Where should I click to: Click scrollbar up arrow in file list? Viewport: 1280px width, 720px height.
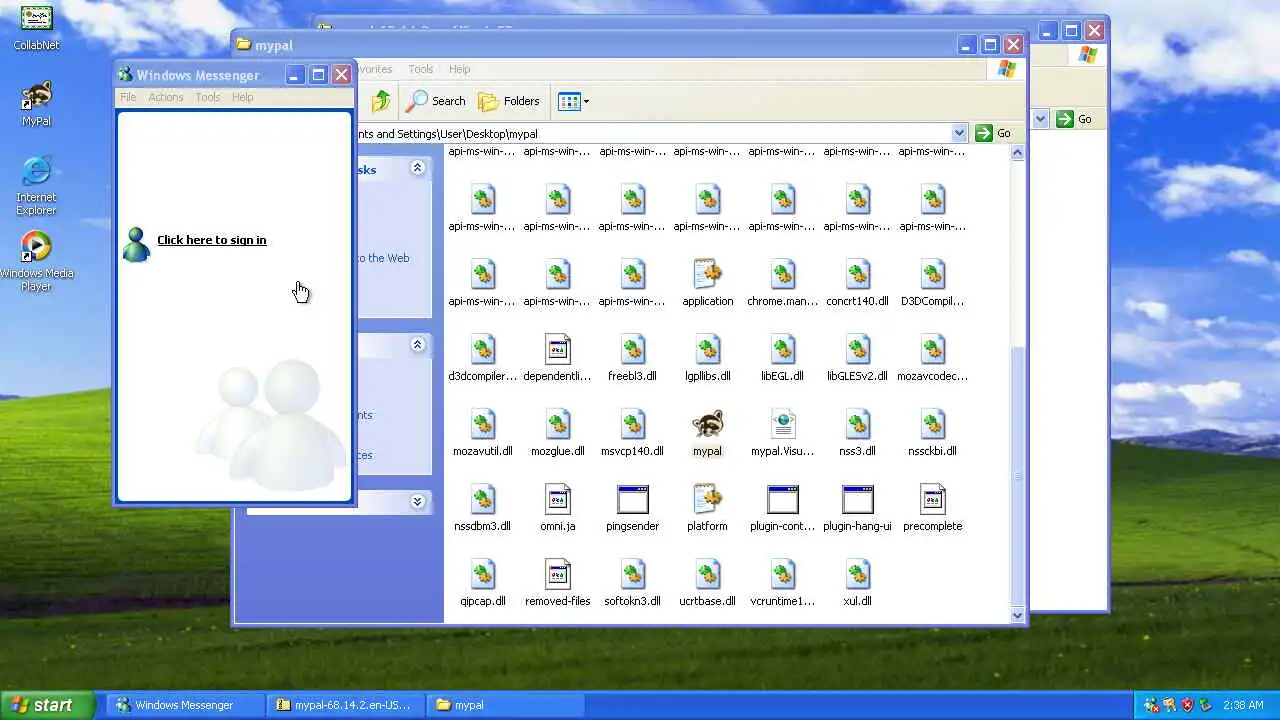(x=1018, y=153)
